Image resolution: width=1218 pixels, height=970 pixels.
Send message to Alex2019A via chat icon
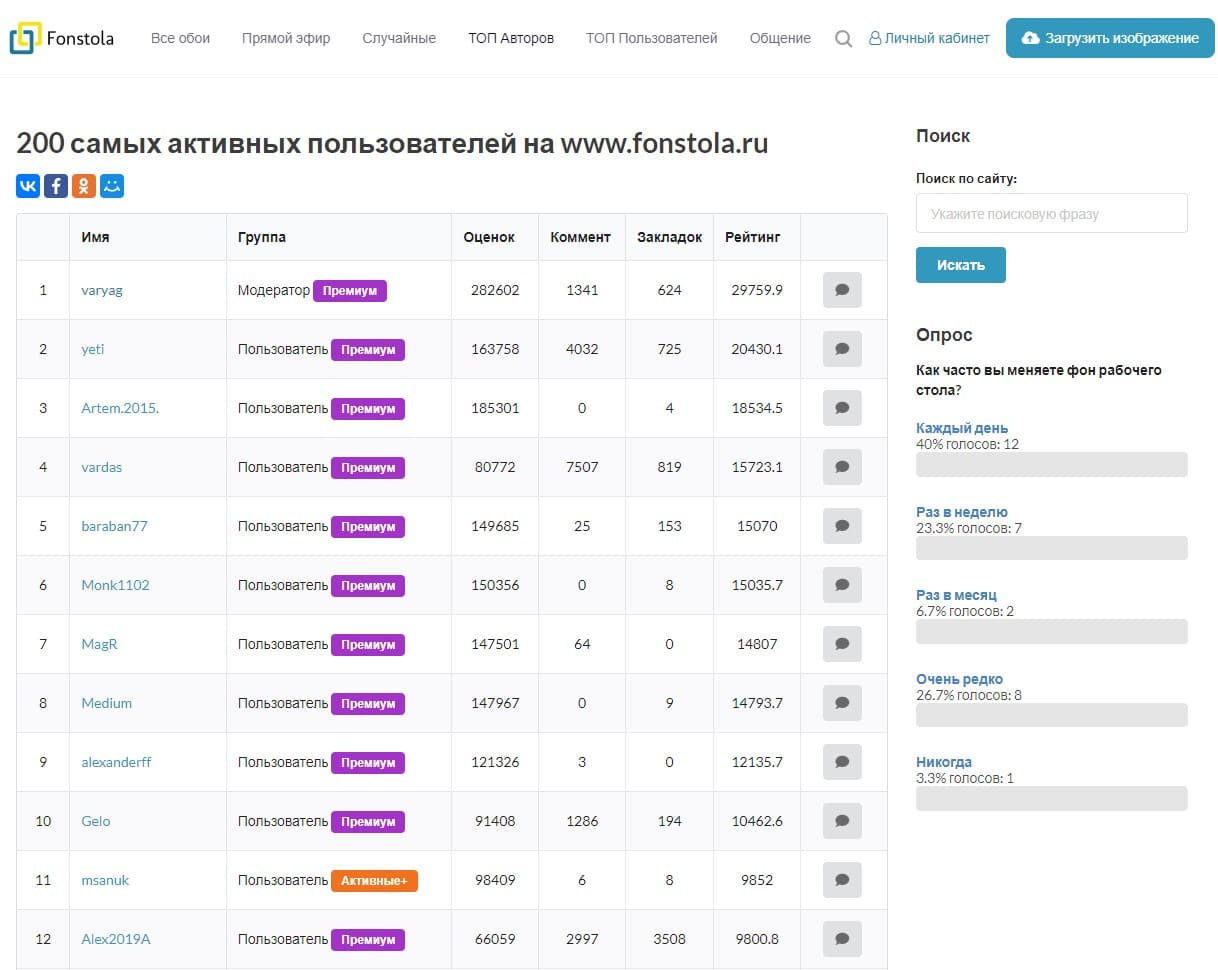[x=842, y=939]
